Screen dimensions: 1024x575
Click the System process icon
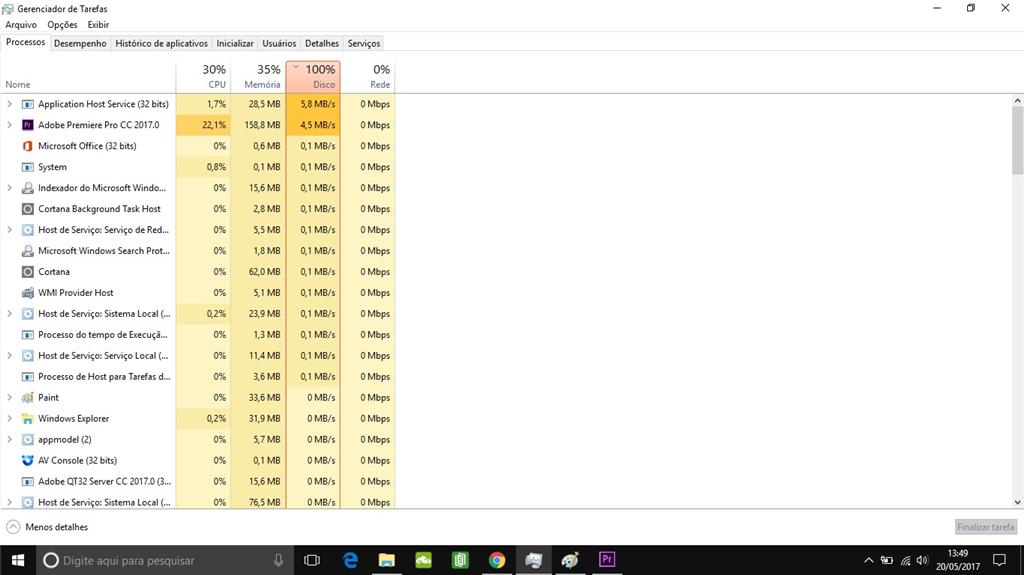click(27, 167)
